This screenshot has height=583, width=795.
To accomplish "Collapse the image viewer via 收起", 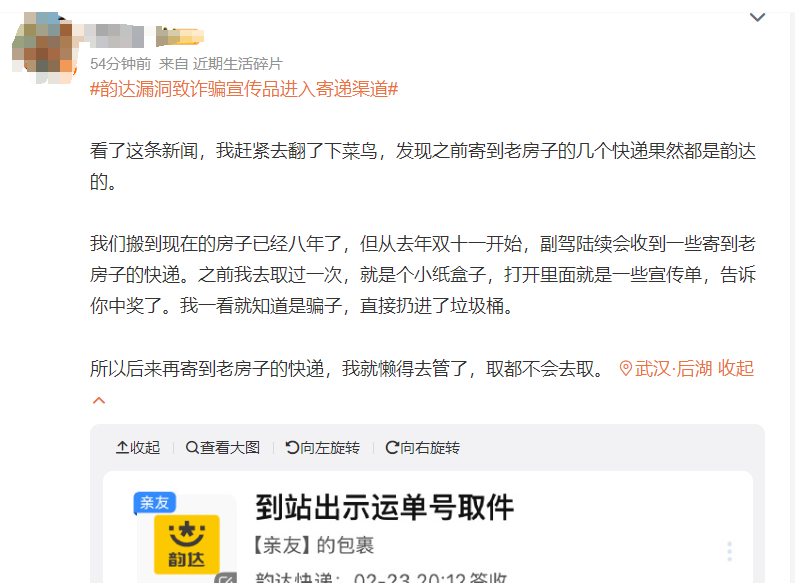I will click(x=138, y=448).
